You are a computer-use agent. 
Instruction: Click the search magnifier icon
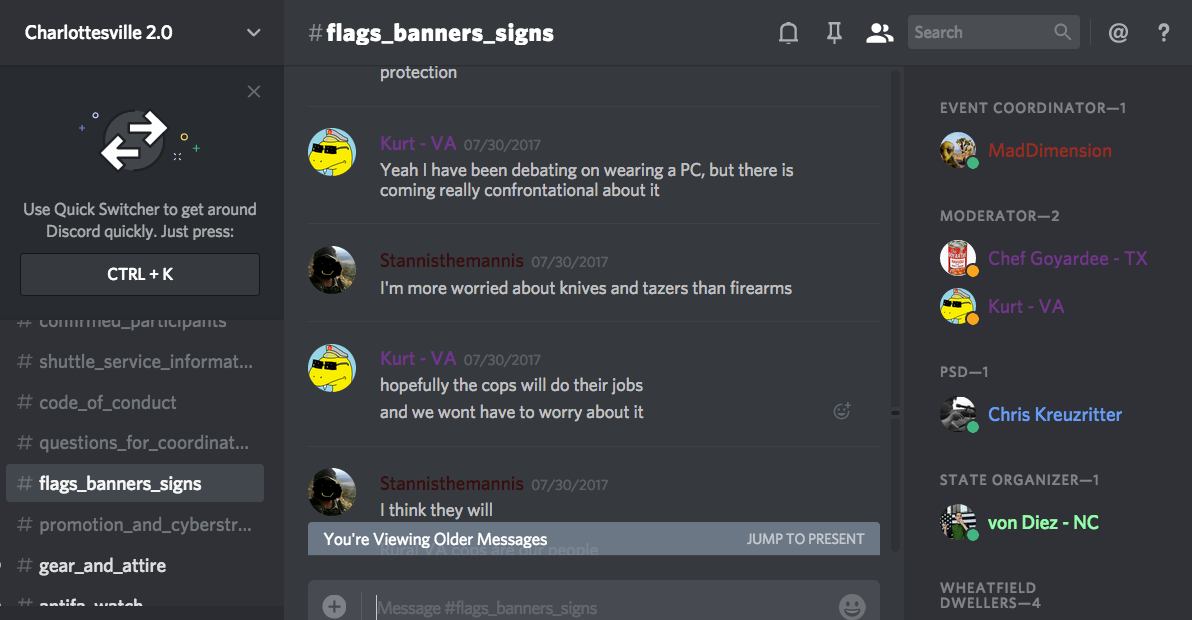tap(1062, 32)
